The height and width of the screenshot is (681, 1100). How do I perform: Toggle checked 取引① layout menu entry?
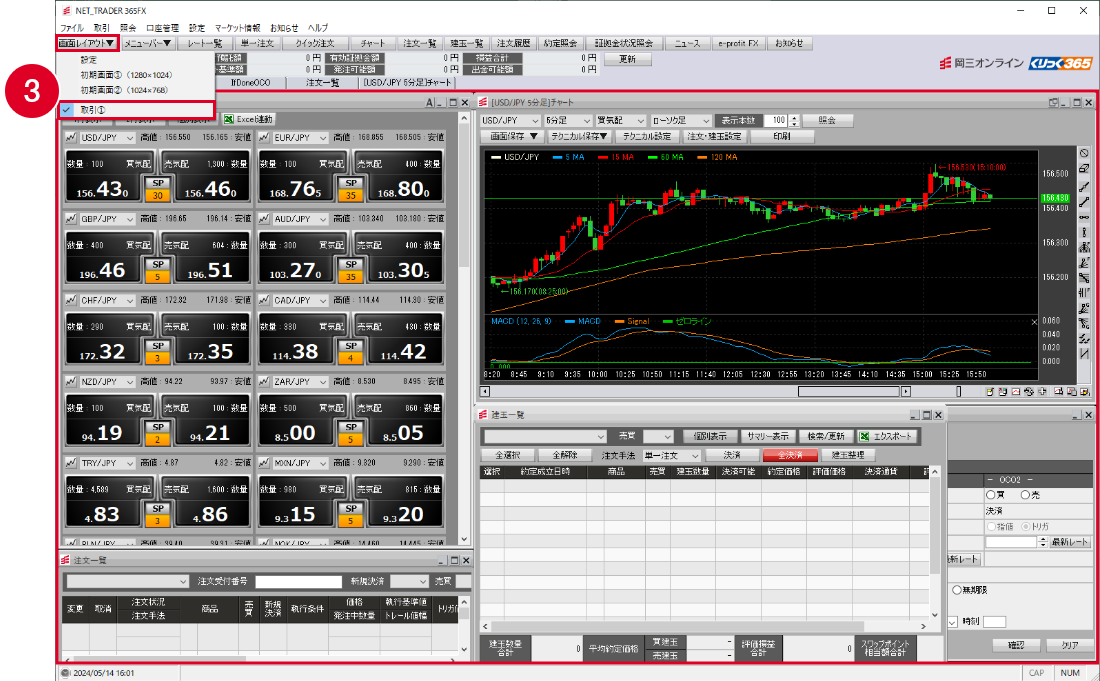pos(136,110)
